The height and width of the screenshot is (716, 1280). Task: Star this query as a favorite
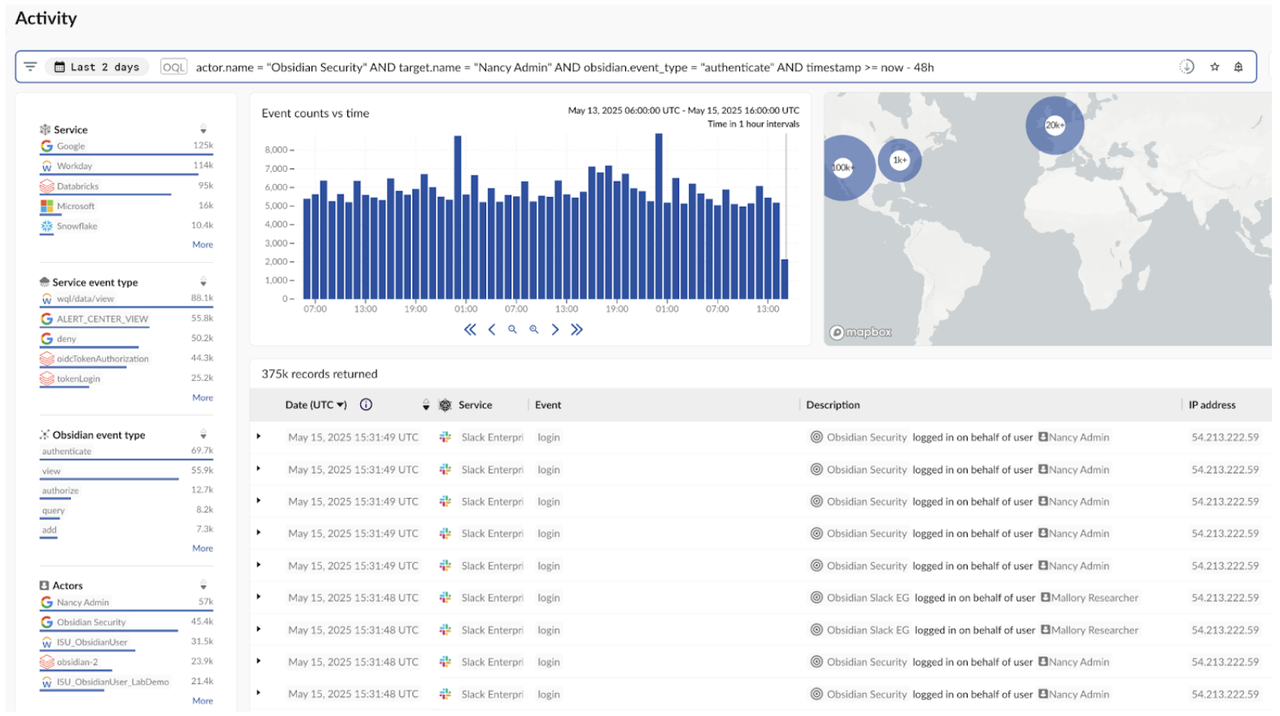pyautogui.click(x=1215, y=67)
